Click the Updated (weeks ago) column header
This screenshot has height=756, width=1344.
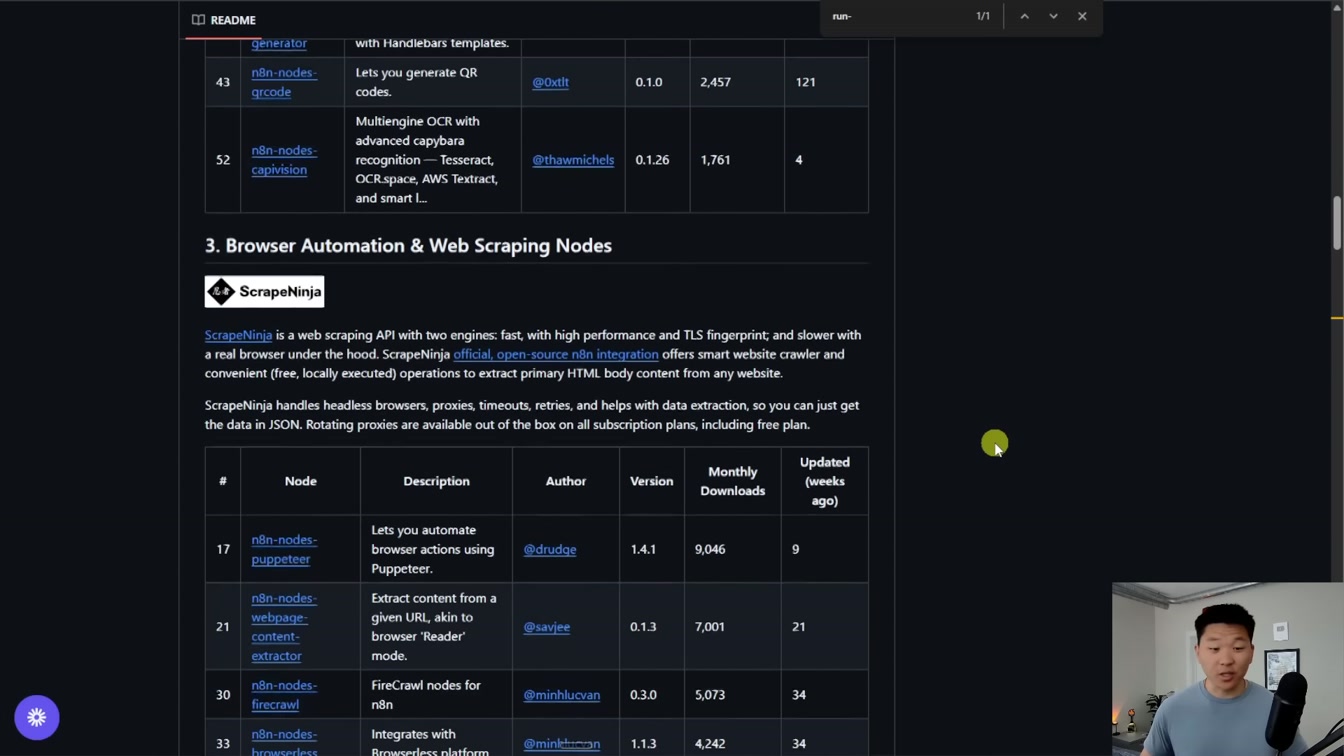824,481
